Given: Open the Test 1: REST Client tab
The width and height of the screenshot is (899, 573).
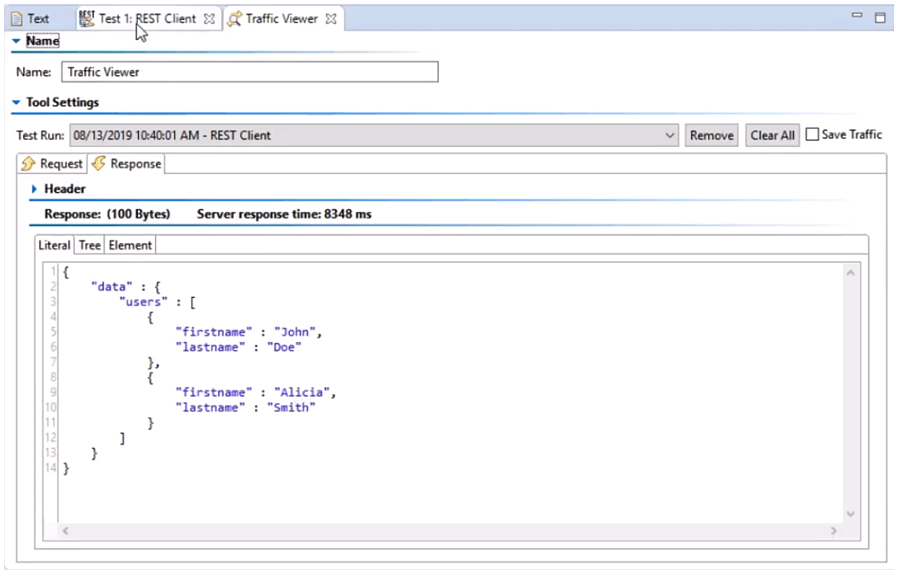Looking at the screenshot, I should (147, 18).
